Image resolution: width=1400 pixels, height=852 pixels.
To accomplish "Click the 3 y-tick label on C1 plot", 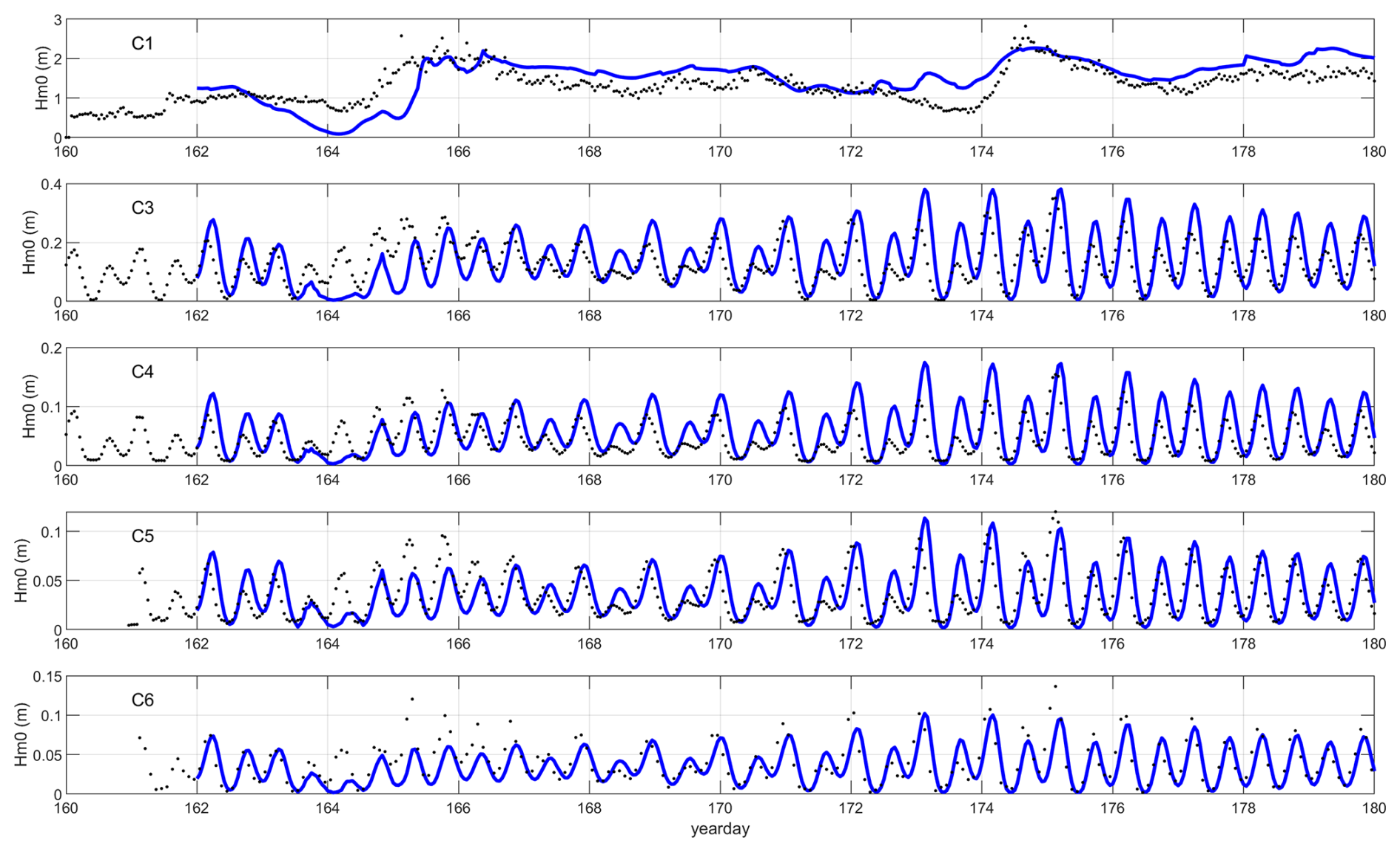I will 58,20.
